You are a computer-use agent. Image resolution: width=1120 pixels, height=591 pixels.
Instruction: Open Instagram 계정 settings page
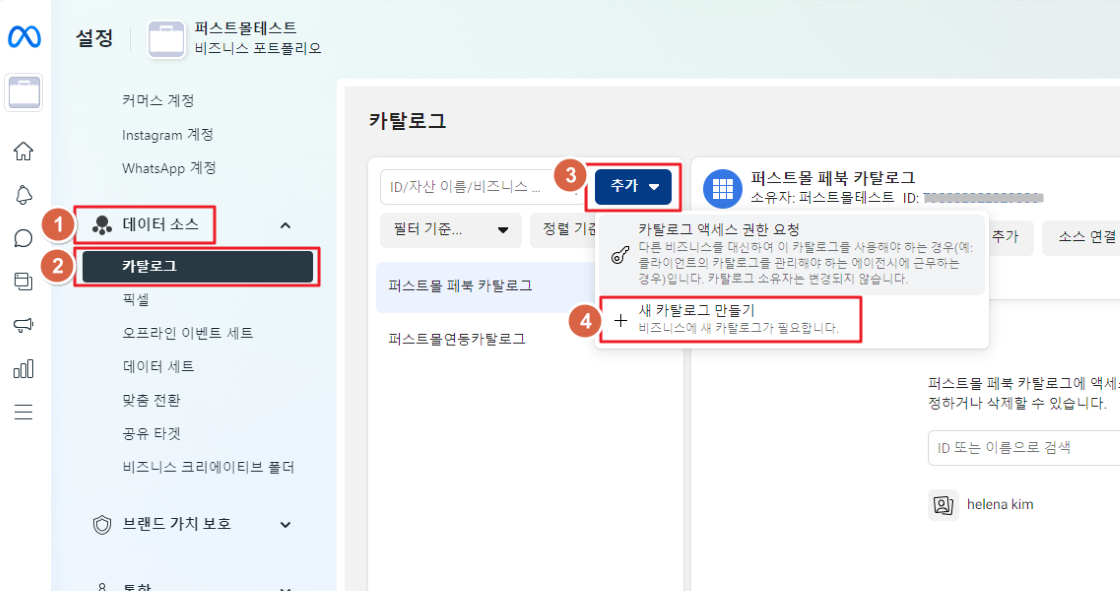[x=168, y=134]
